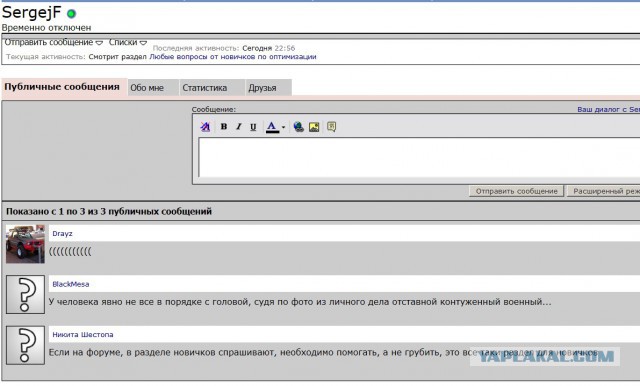Click 'Показано с 1 по 3 из 3' header
The image size is (640, 386).
(109, 211)
